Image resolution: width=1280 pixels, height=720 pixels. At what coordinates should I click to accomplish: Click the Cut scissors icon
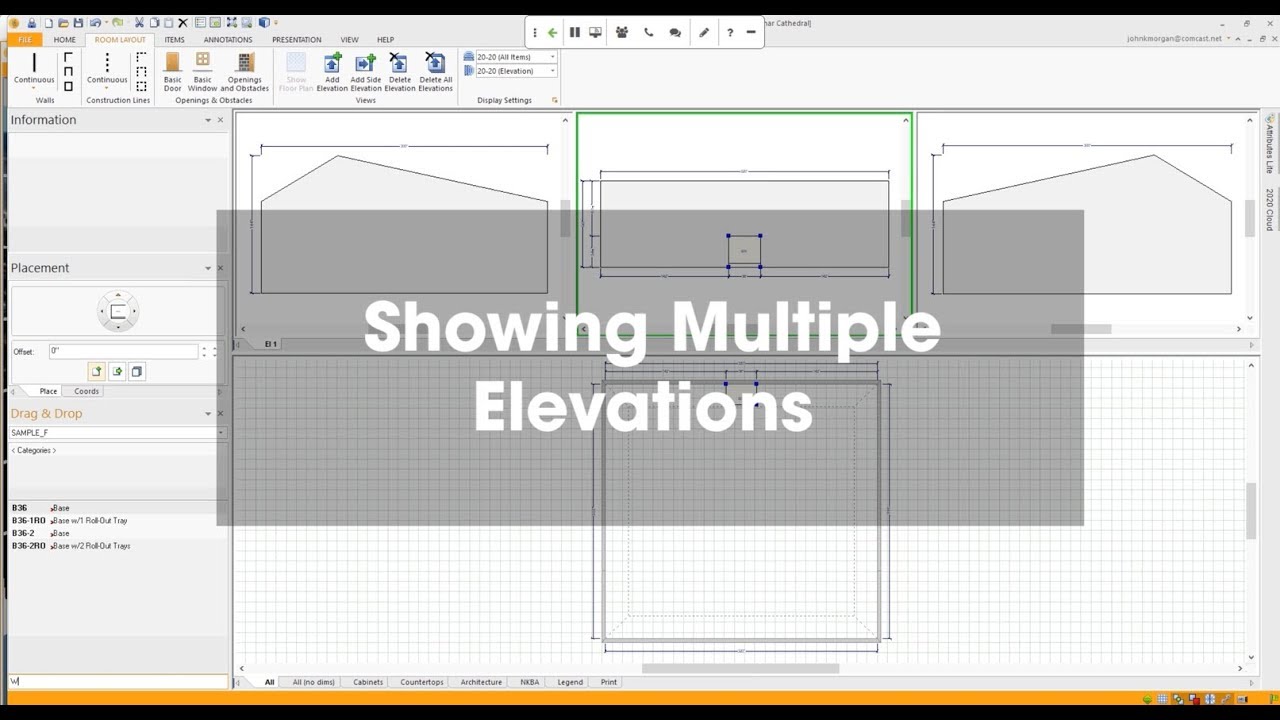click(139, 22)
